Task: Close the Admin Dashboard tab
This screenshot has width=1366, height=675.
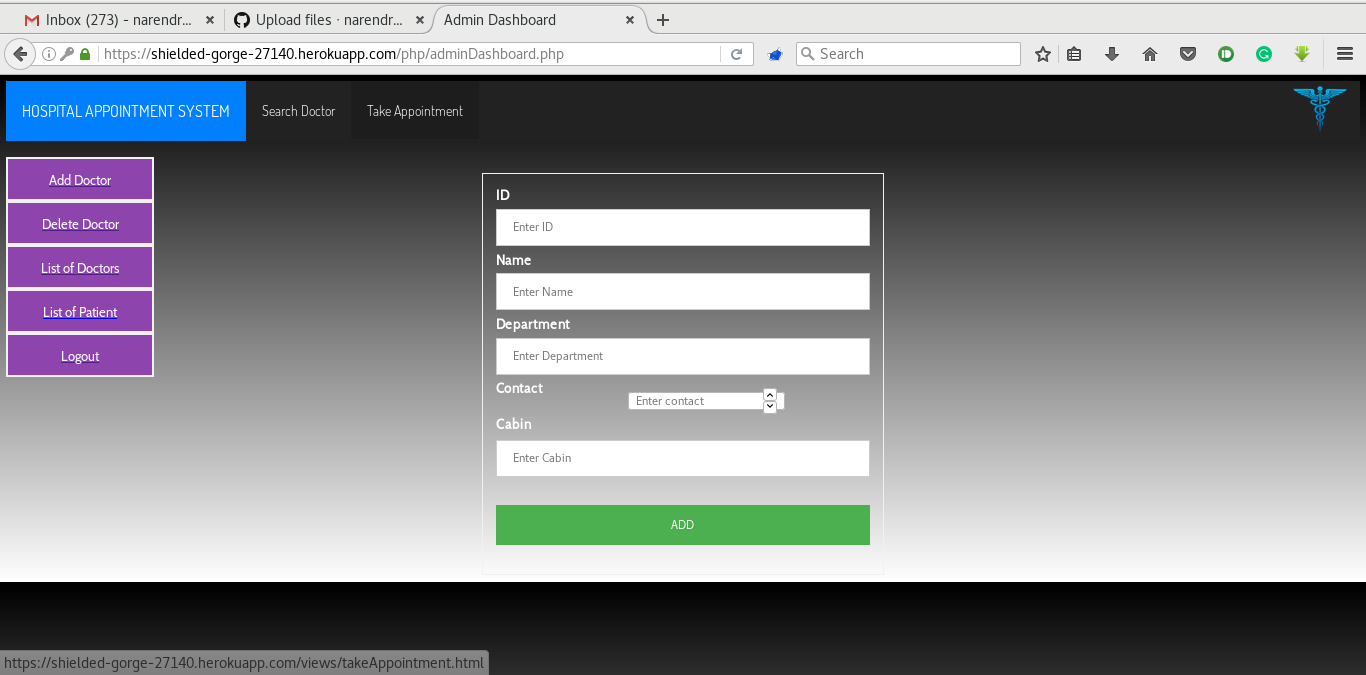Action: pyautogui.click(x=630, y=20)
